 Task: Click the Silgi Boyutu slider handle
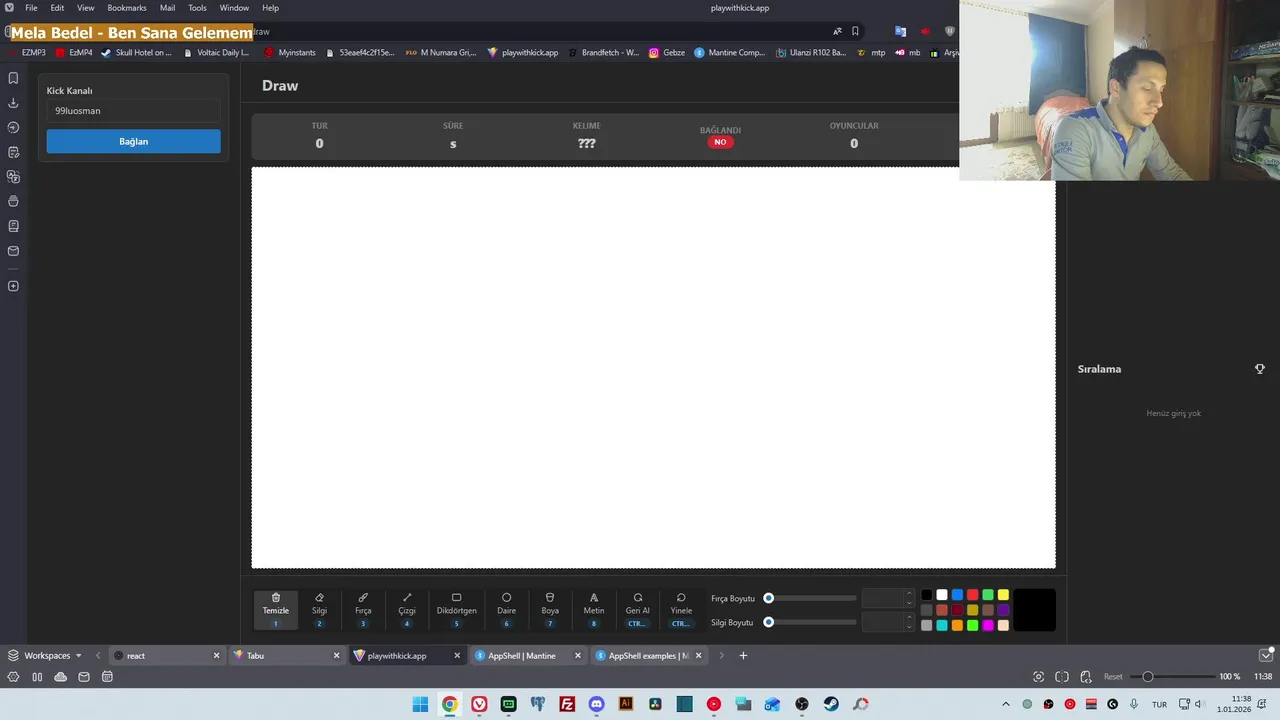(x=769, y=622)
